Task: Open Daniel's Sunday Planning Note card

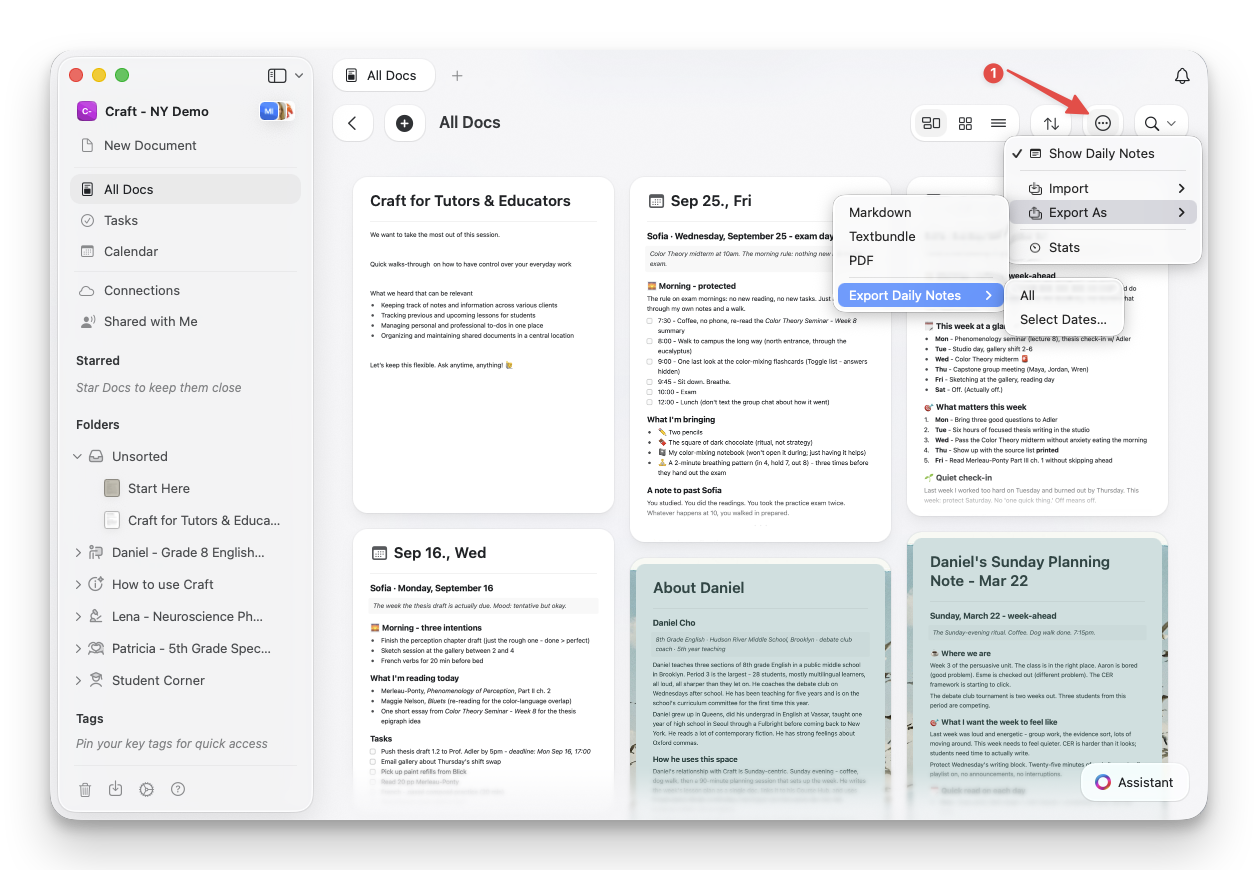Action: 1037,675
